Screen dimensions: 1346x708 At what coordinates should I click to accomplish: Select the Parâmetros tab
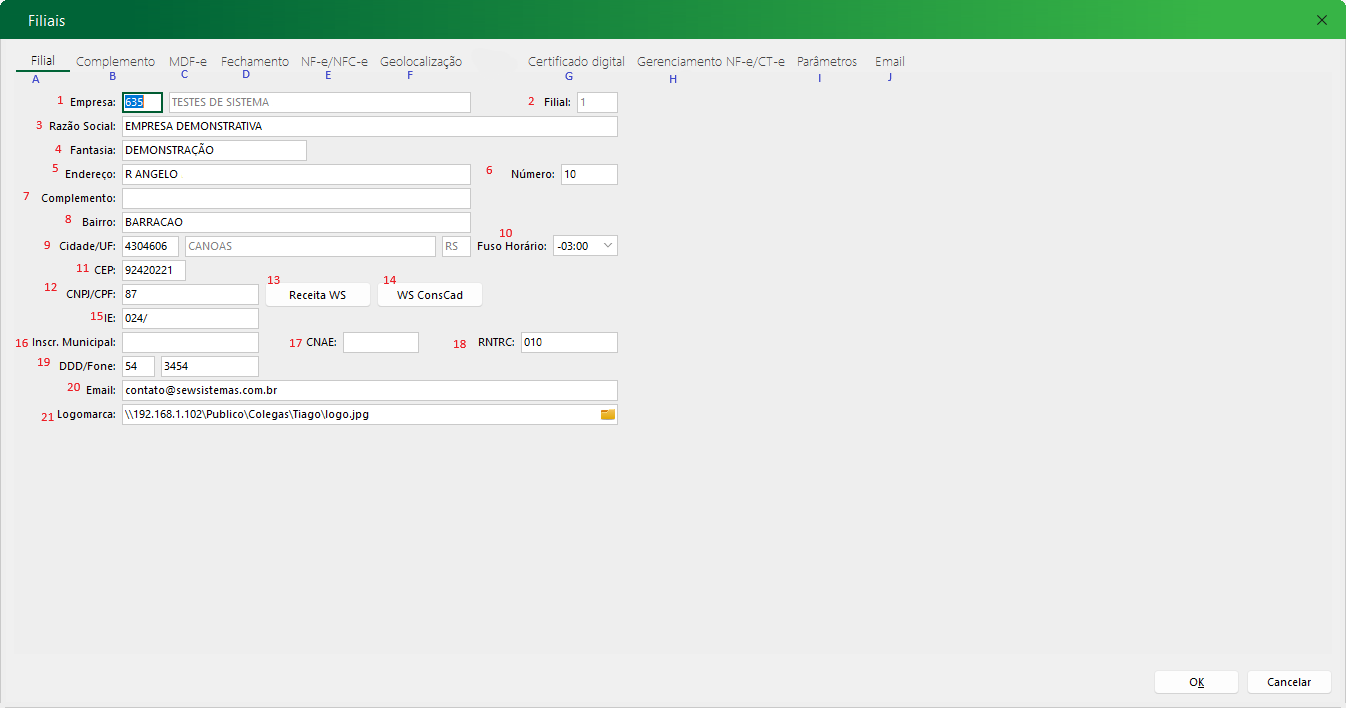coord(827,62)
